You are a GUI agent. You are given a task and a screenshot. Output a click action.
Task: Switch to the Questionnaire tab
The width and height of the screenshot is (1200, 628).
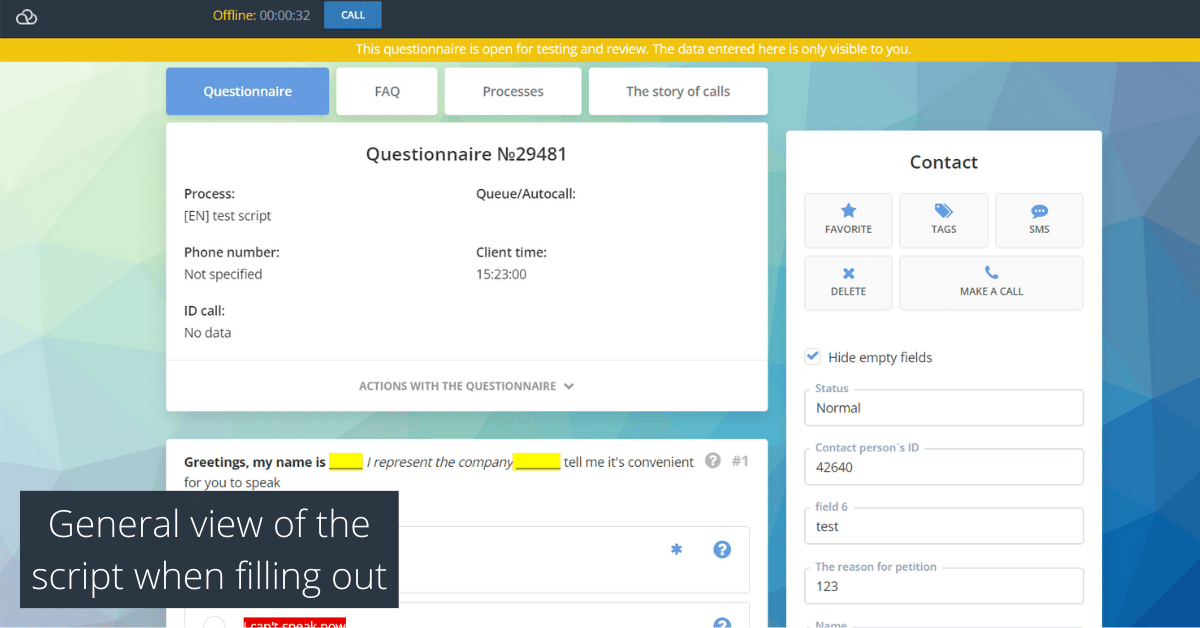click(x=247, y=91)
